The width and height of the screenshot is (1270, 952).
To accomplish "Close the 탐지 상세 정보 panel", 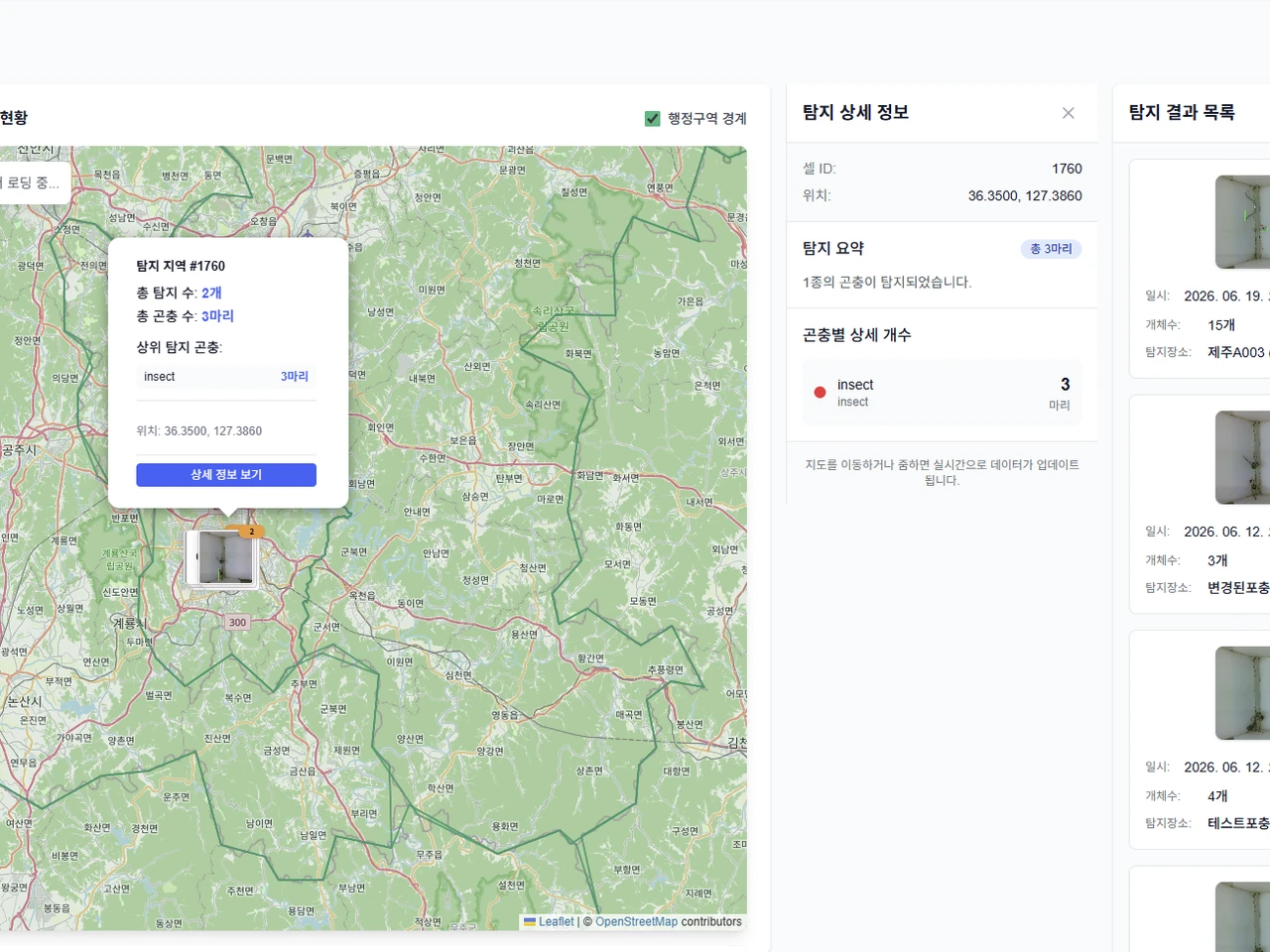I will (1069, 113).
